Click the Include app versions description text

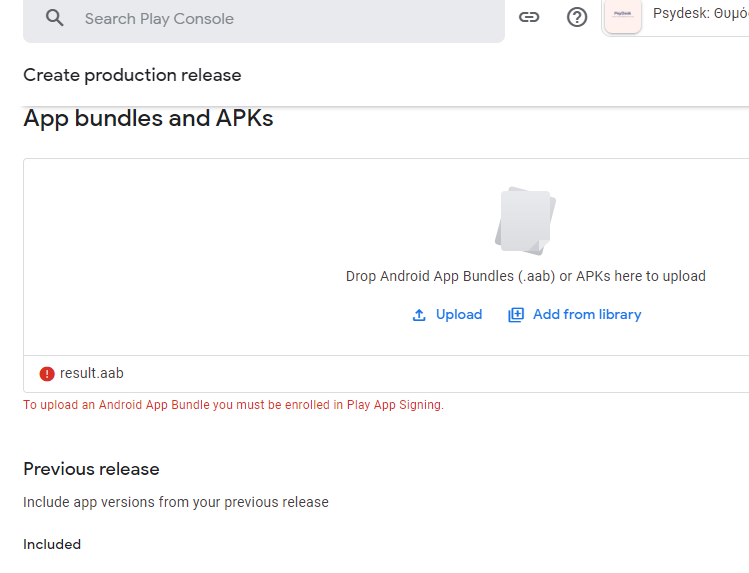(x=176, y=502)
